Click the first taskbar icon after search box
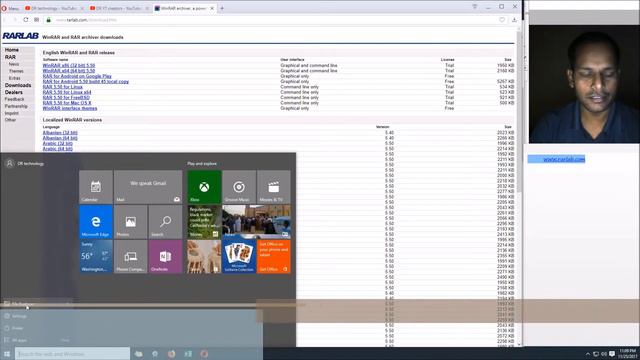This screenshot has width=640, height=360. 139,353
